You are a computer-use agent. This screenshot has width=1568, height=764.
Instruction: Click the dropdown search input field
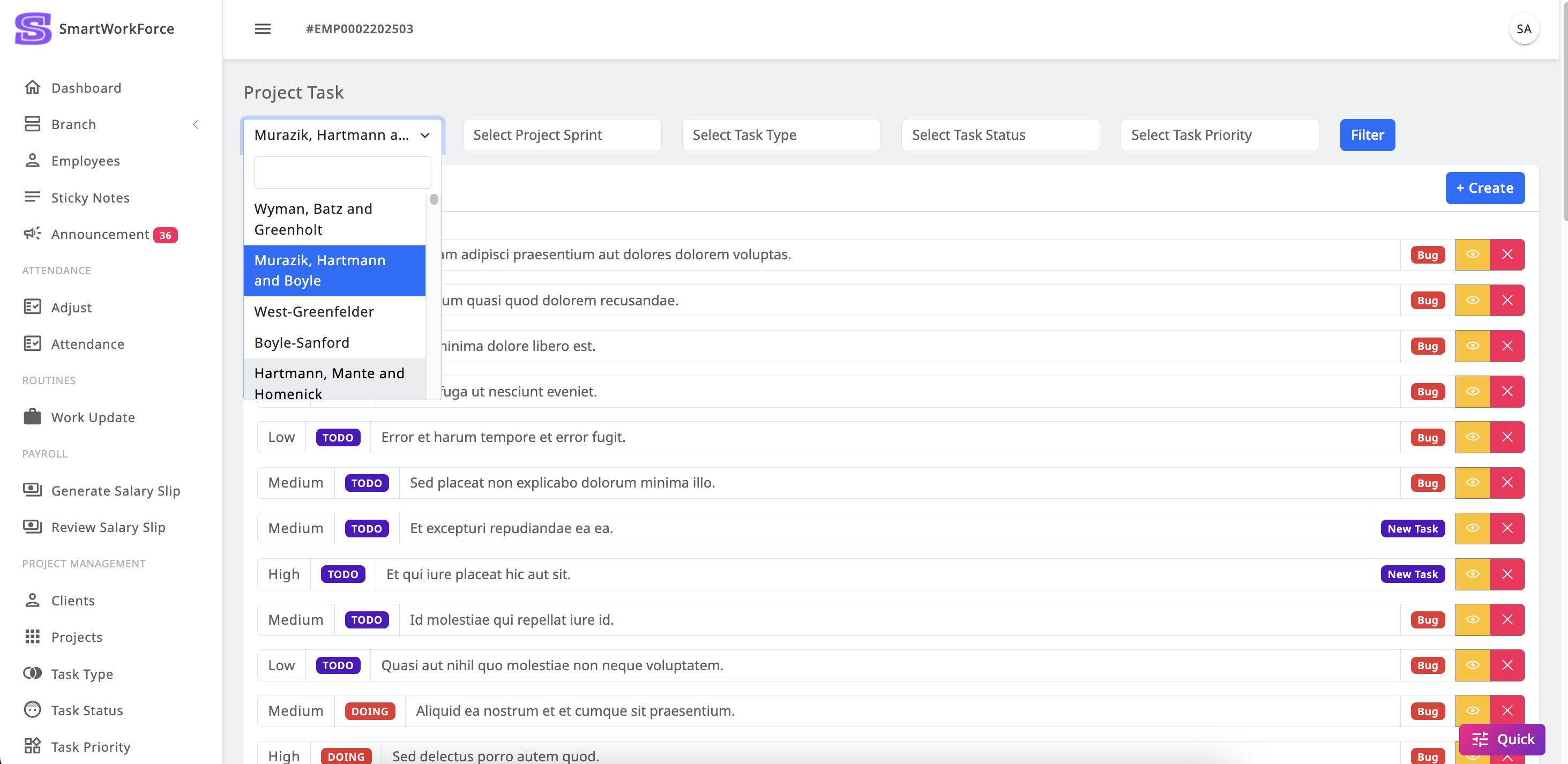342,173
